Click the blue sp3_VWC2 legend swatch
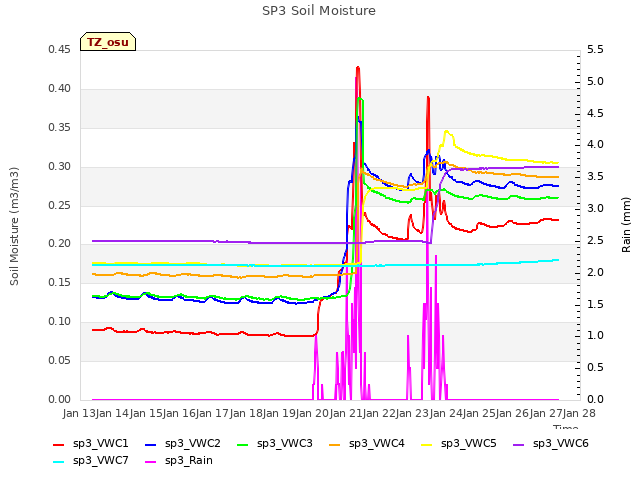This screenshot has height=480, width=640. (151, 444)
